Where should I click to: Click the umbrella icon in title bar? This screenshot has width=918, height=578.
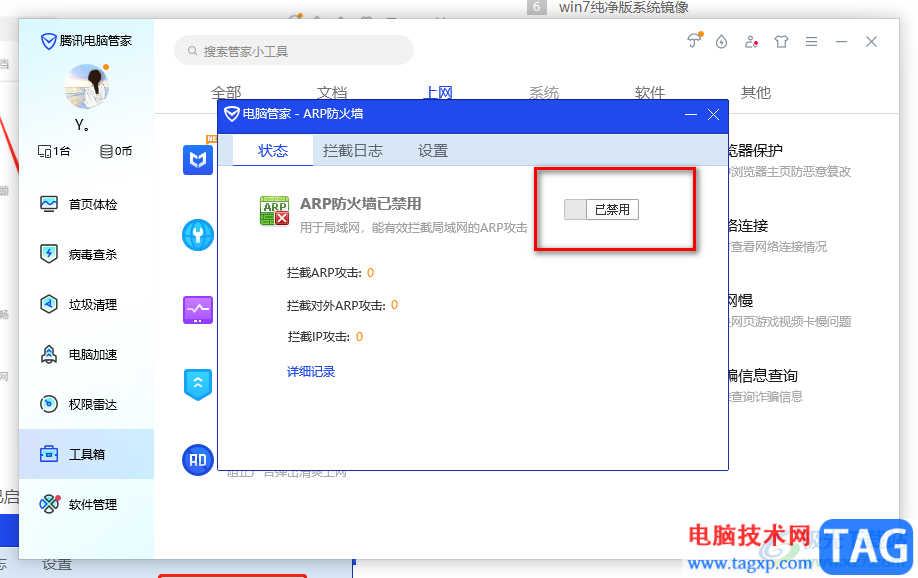coord(694,40)
